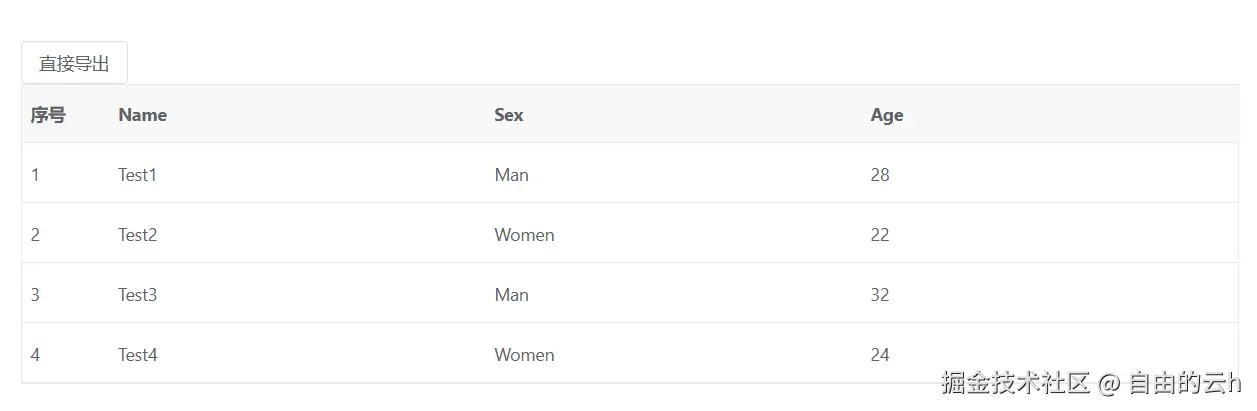Click the age value 28
1257x411 pixels.
880,175
